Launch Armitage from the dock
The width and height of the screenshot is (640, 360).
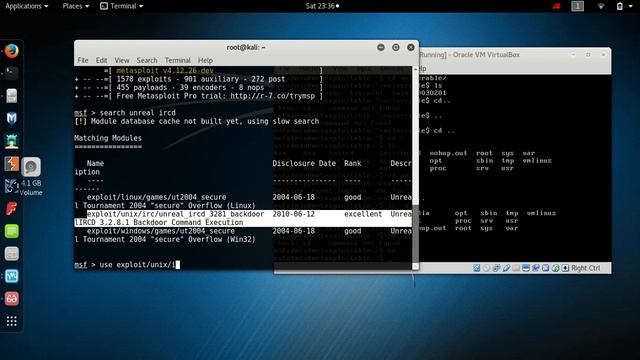[x=11, y=141]
